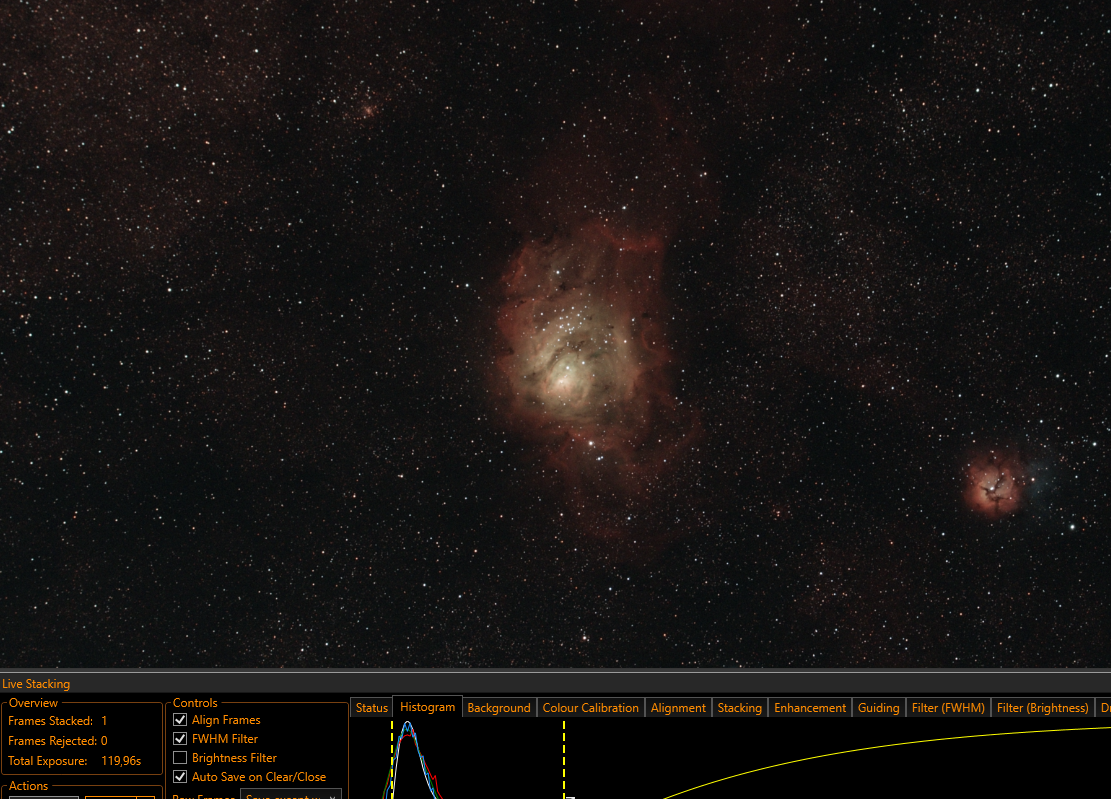Open the Colour Calibration tab

pos(590,708)
